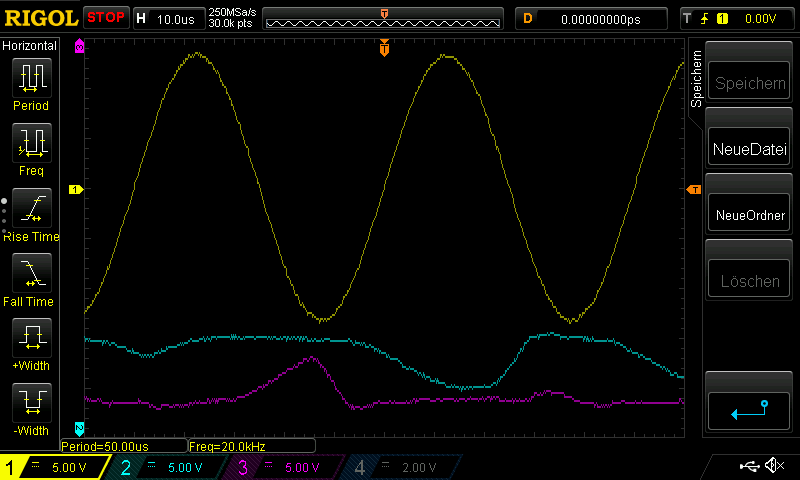Click the magenta channel 3 ground level marker
800x480 pixels.
80,46
